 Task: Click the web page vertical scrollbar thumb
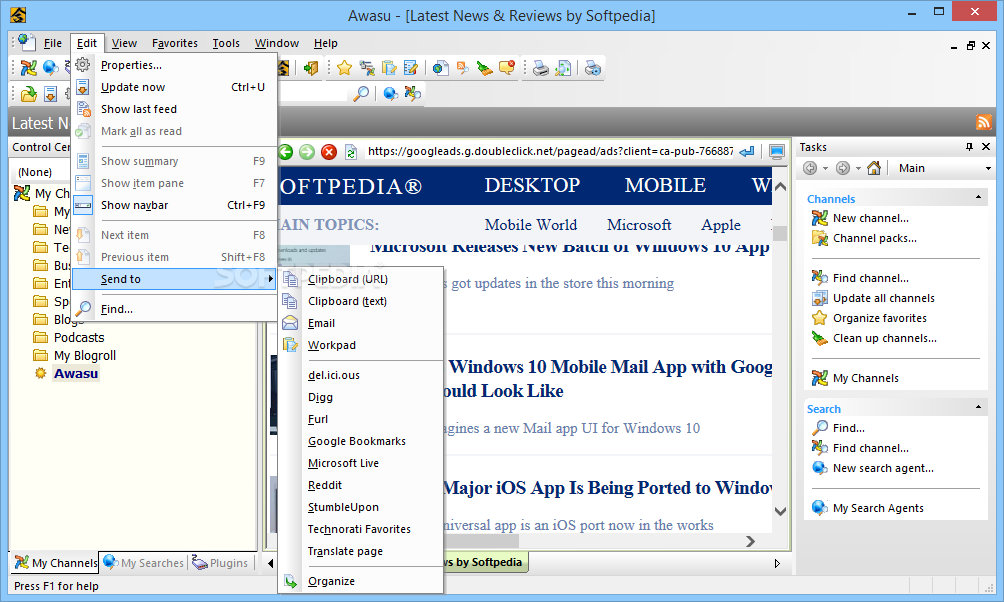point(780,232)
